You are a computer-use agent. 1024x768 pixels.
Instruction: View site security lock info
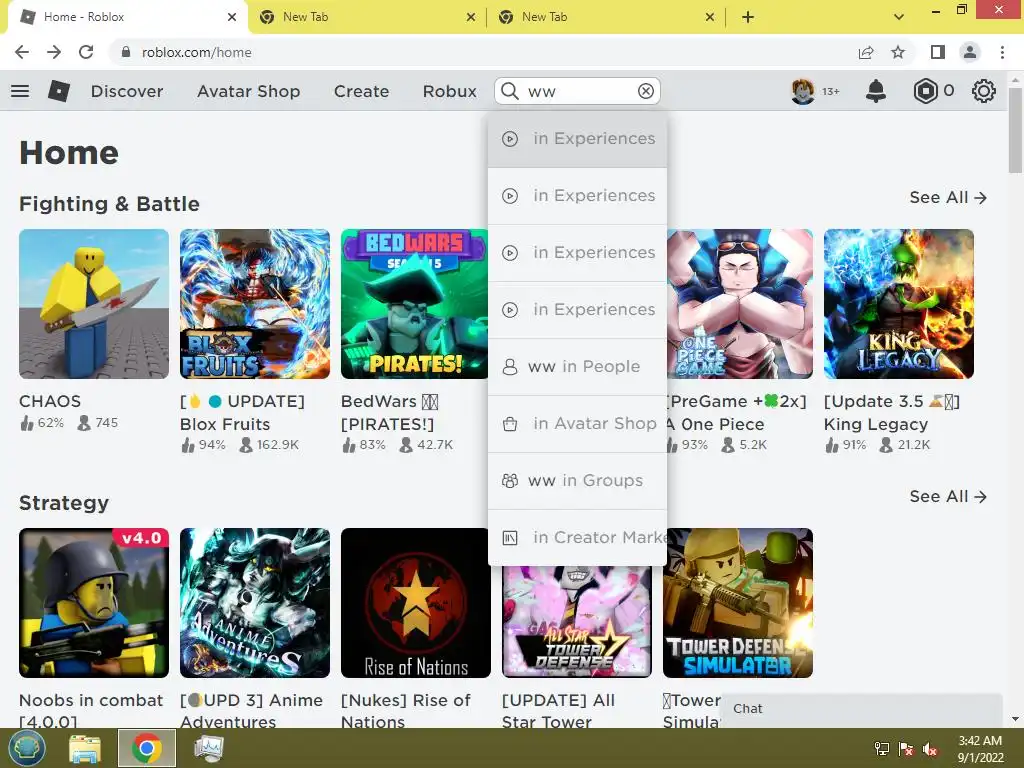125,52
